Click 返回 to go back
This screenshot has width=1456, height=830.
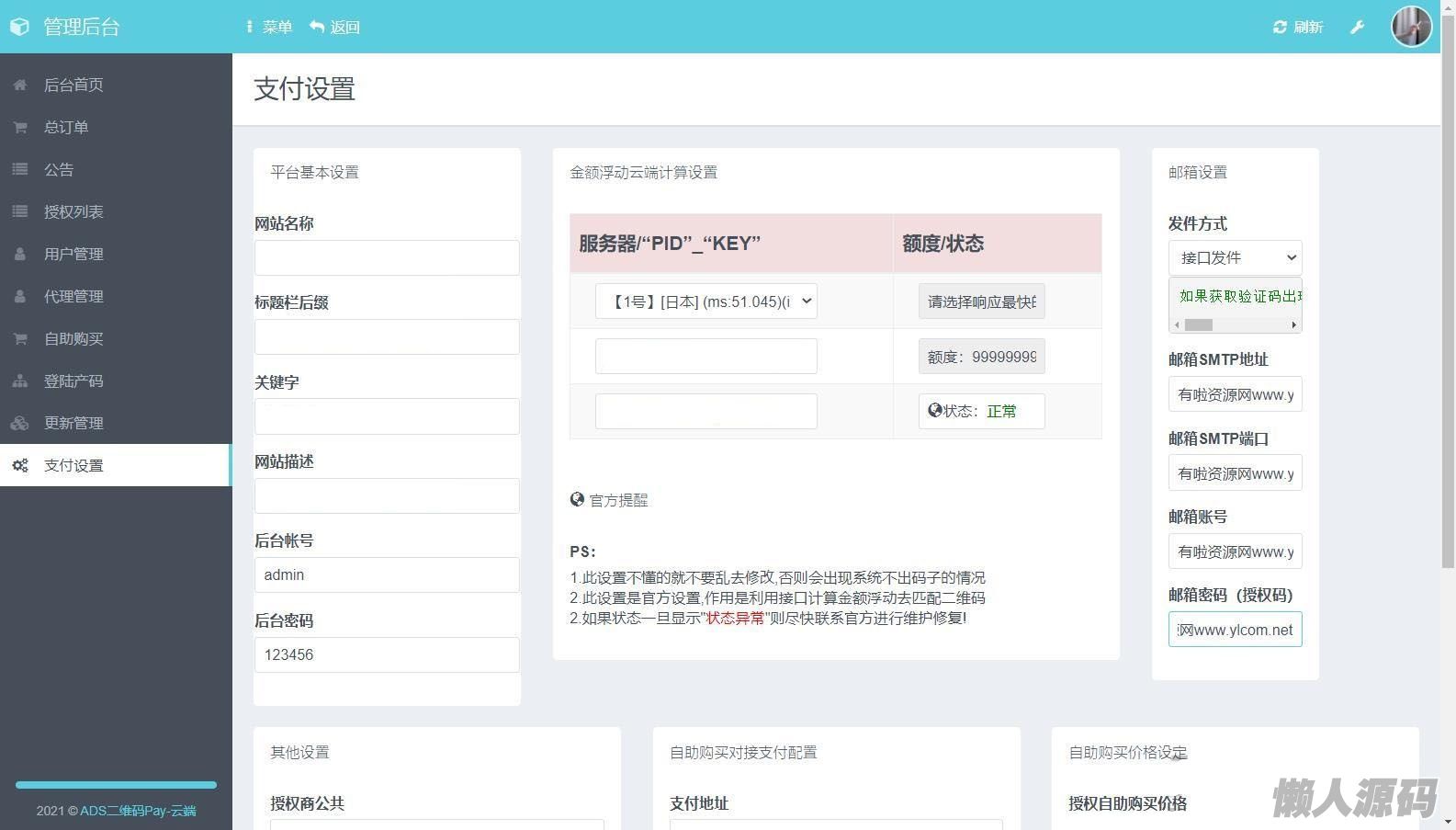point(335,28)
